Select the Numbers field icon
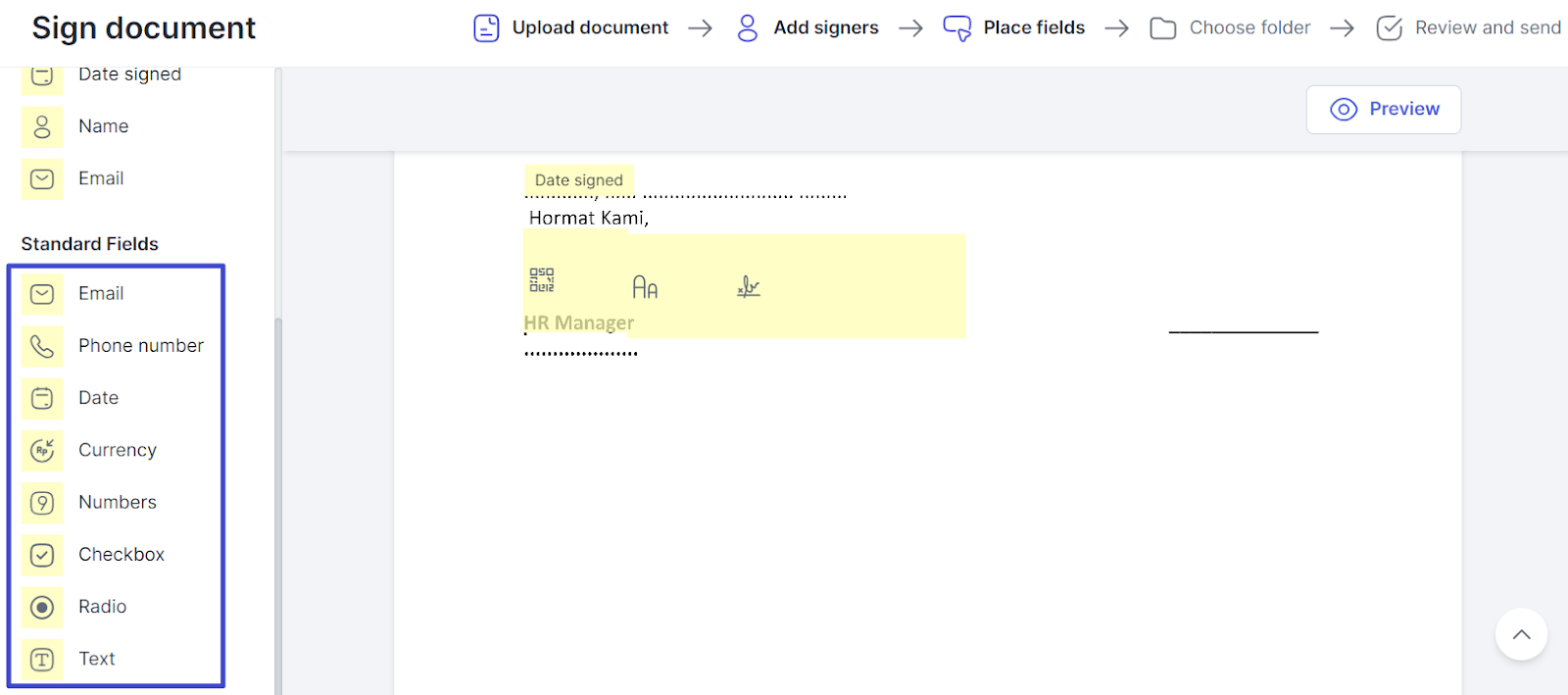The width and height of the screenshot is (1568, 695). click(x=42, y=503)
